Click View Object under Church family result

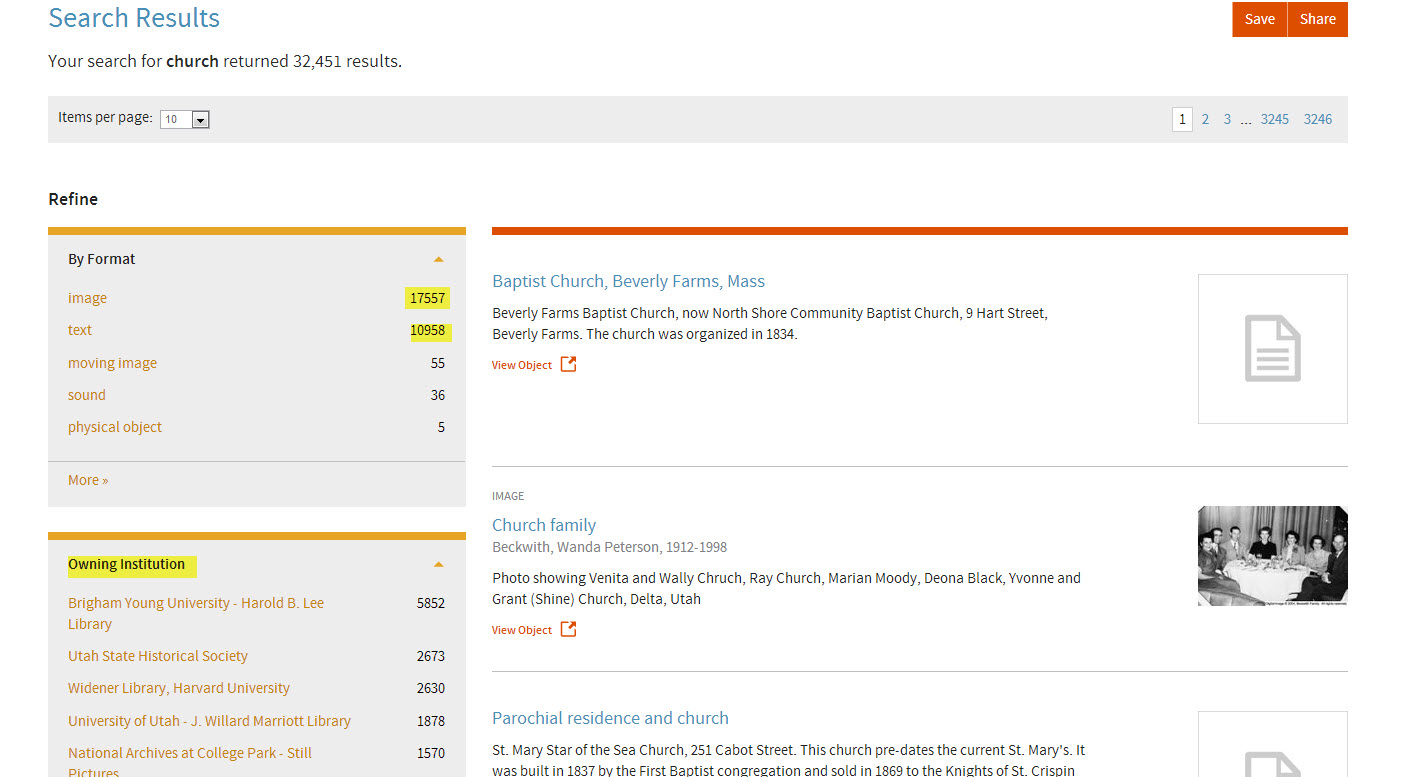pyautogui.click(x=522, y=630)
